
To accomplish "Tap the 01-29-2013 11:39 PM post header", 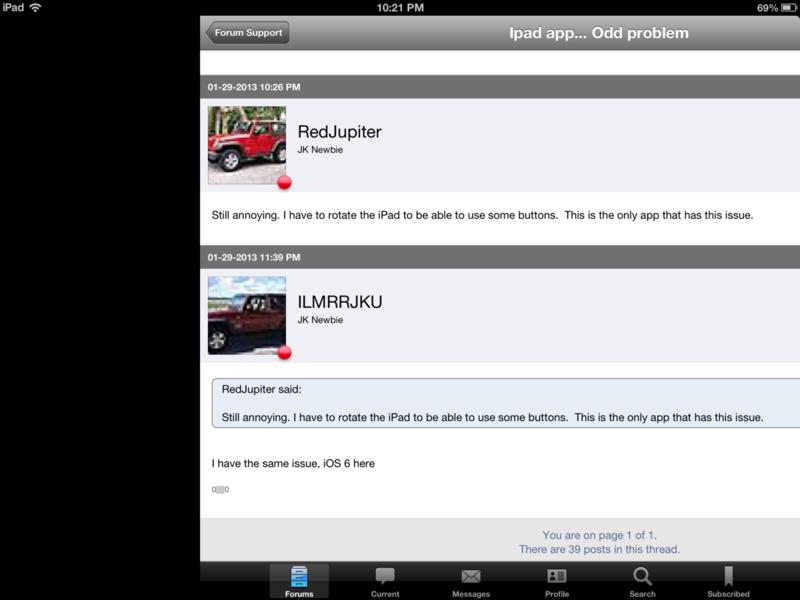I will point(500,257).
